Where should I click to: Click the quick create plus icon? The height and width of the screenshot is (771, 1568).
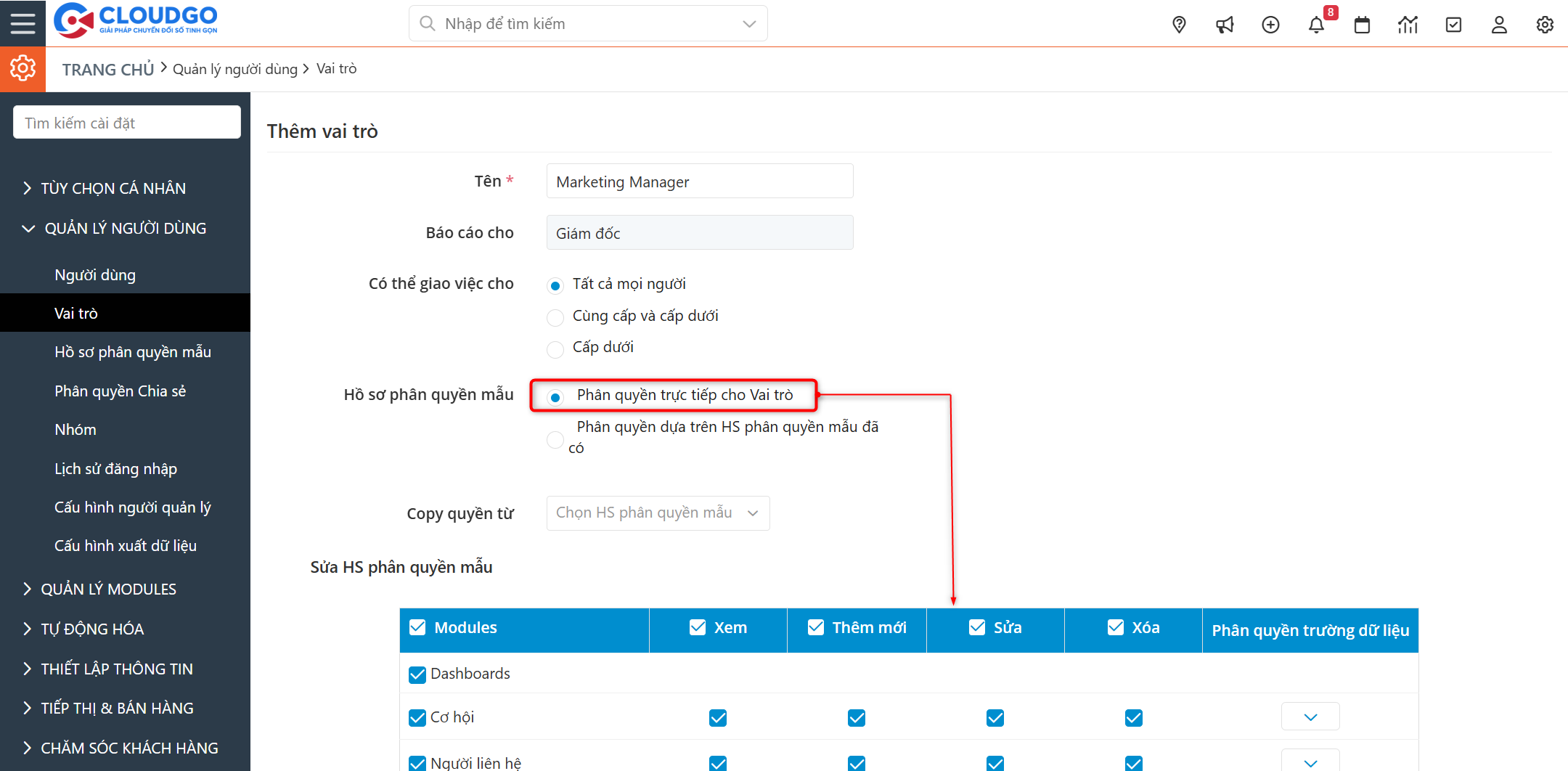(1270, 25)
